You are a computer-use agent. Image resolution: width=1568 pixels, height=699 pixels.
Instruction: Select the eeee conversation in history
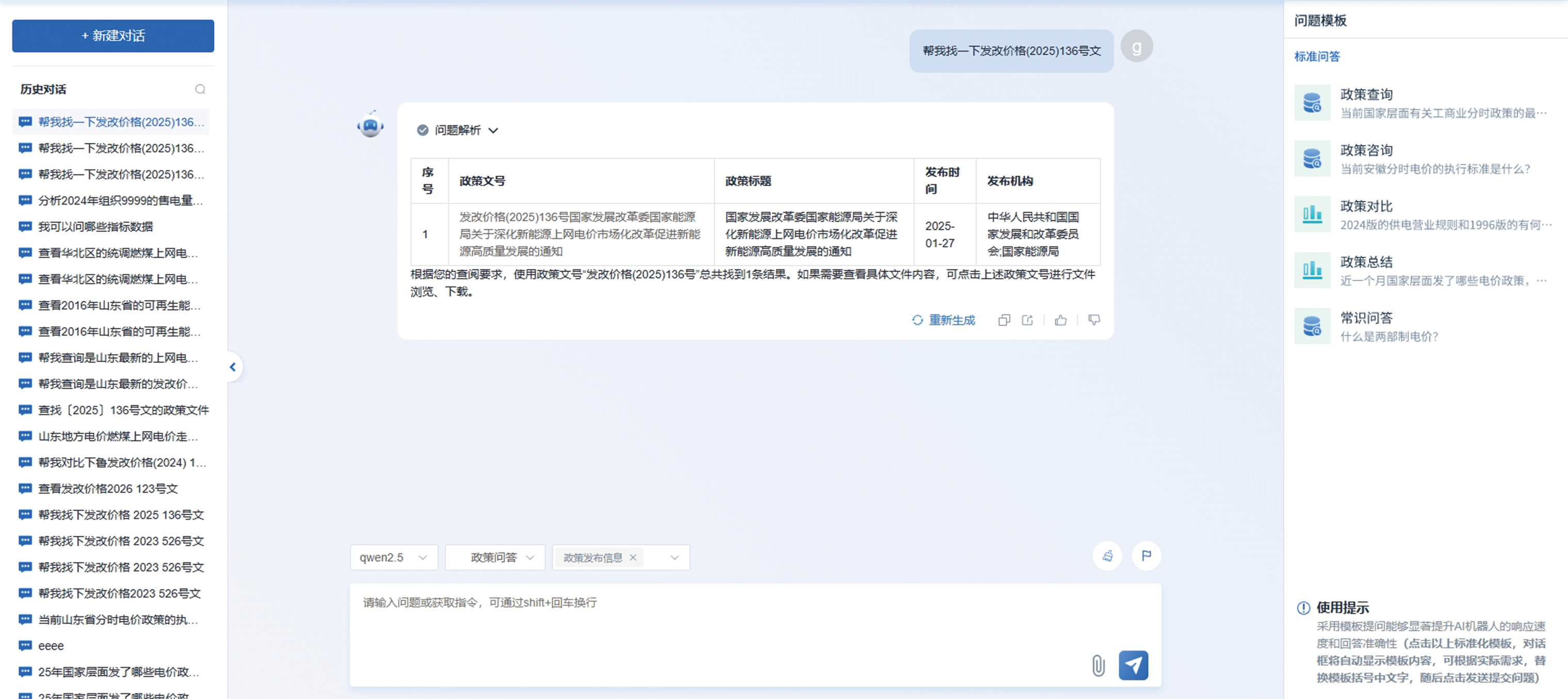click(51, 645)
